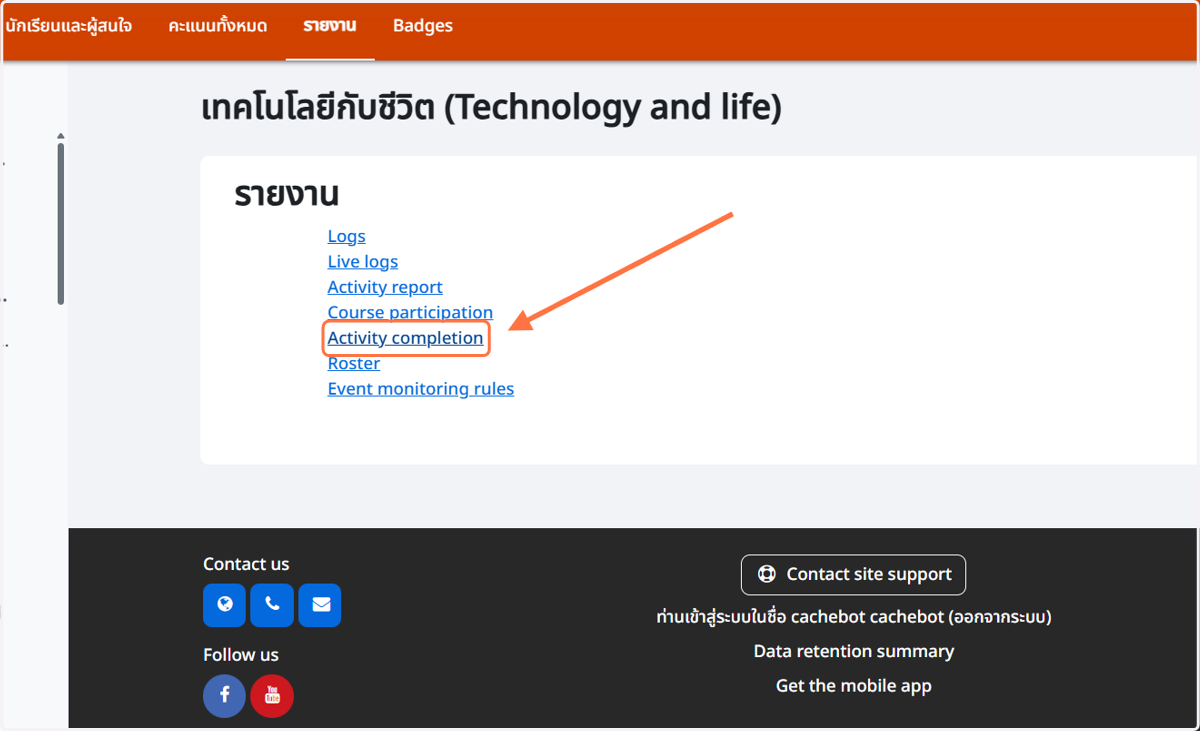This screenshot has height=731, width=1200.
Task: Open the Roster link
Action: click(354, 363)
